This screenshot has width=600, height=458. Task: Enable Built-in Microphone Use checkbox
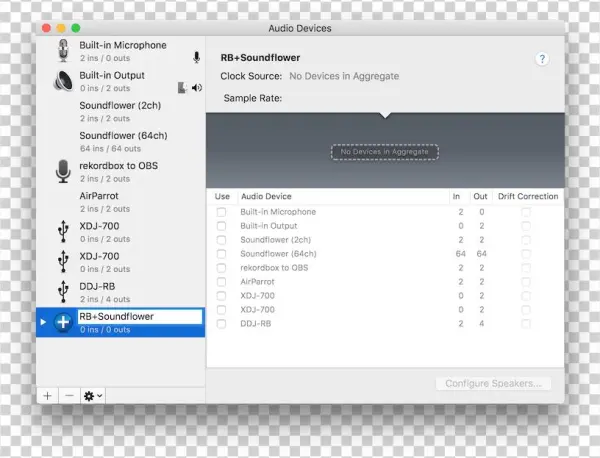(x=221, y=212)
